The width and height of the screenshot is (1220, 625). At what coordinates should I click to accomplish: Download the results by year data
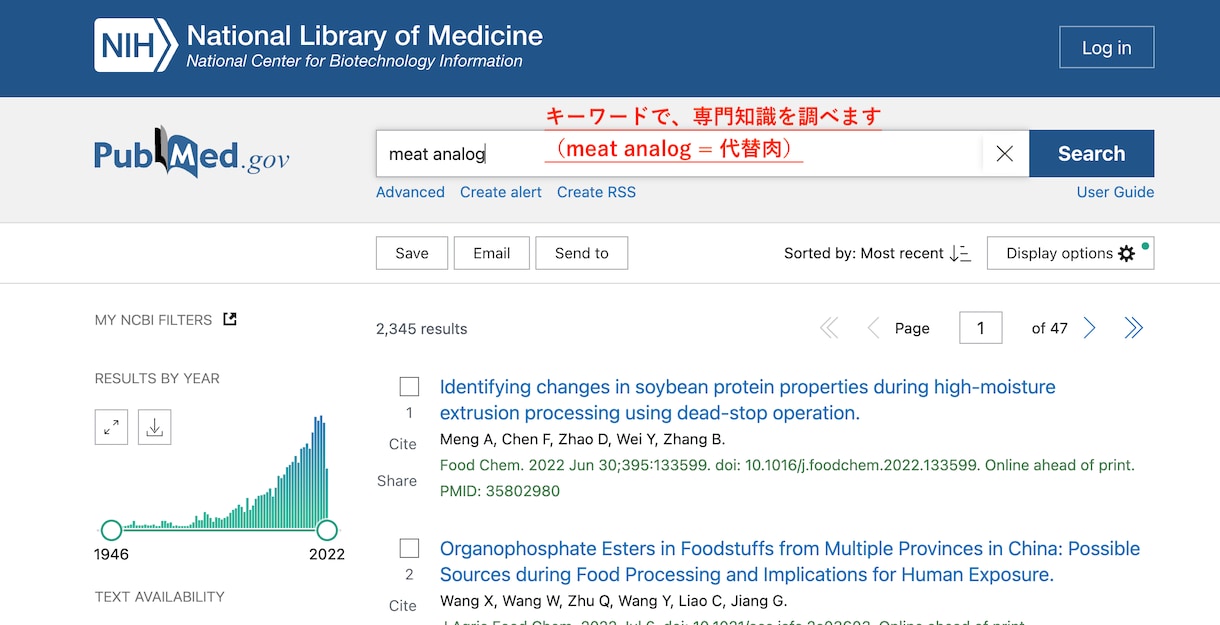point(155,427)
